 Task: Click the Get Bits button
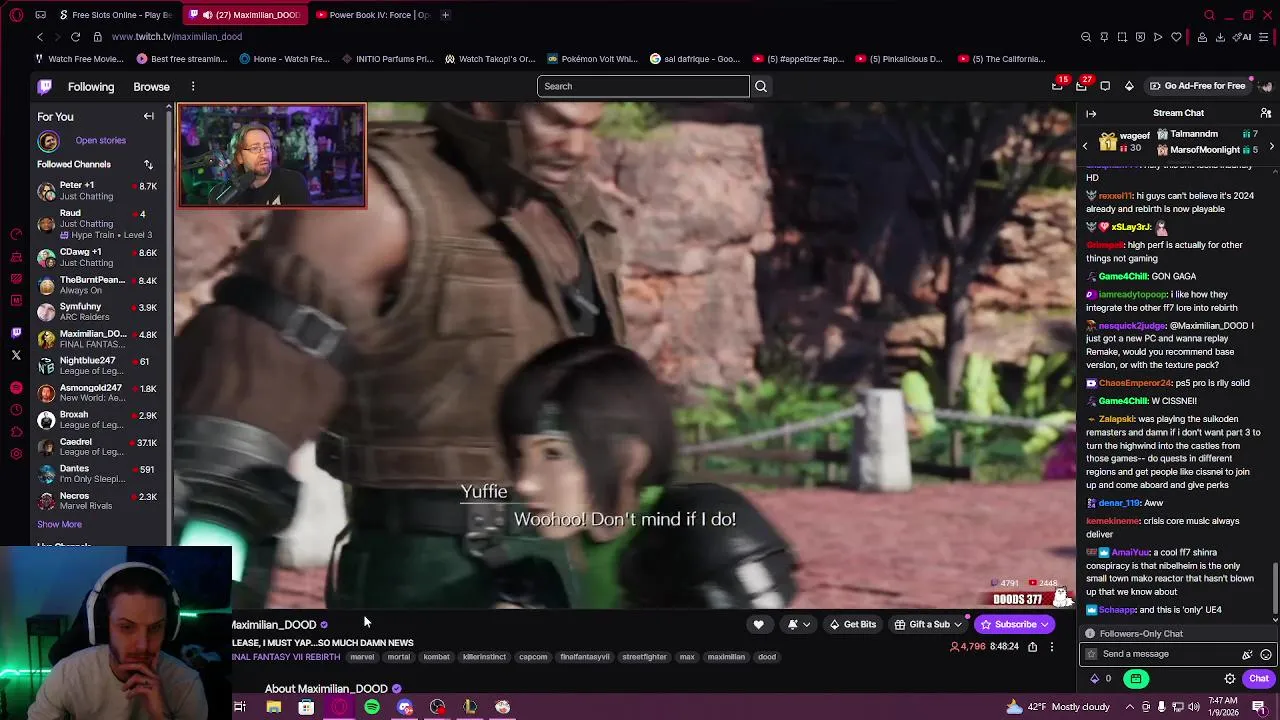pos(852,625)
